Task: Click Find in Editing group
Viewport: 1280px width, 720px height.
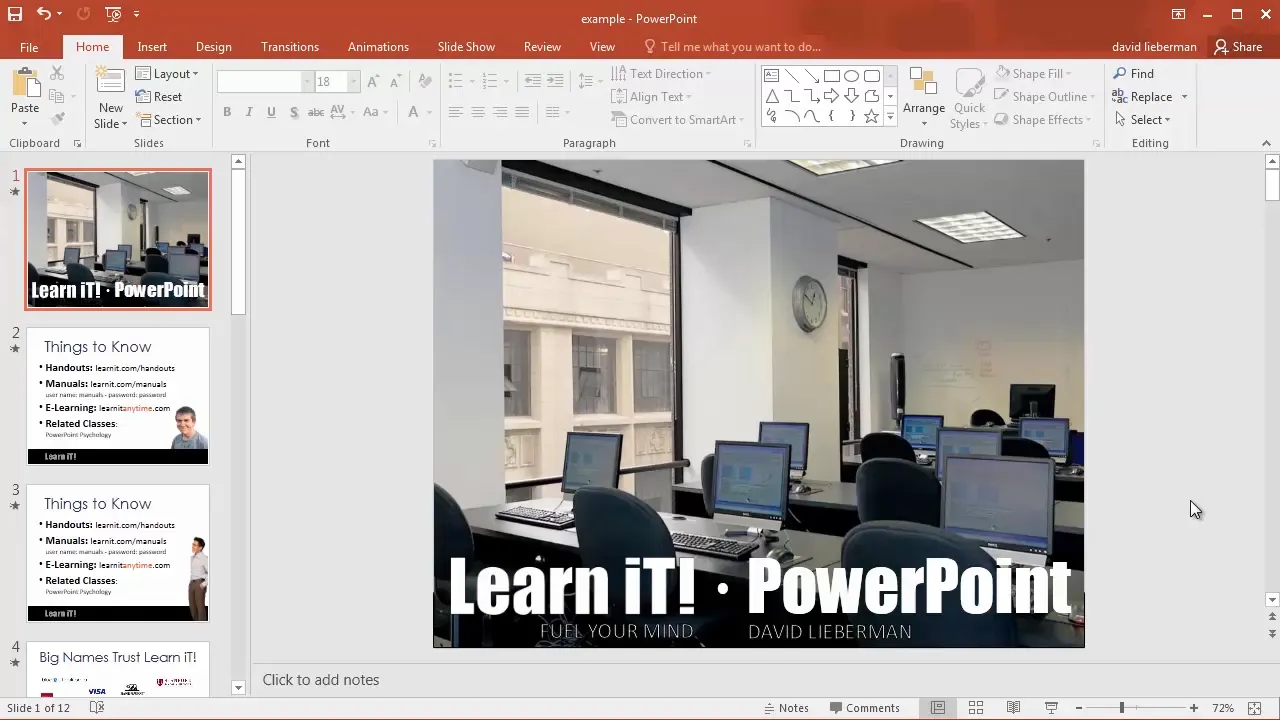Action: click(x=1134, y=74)
